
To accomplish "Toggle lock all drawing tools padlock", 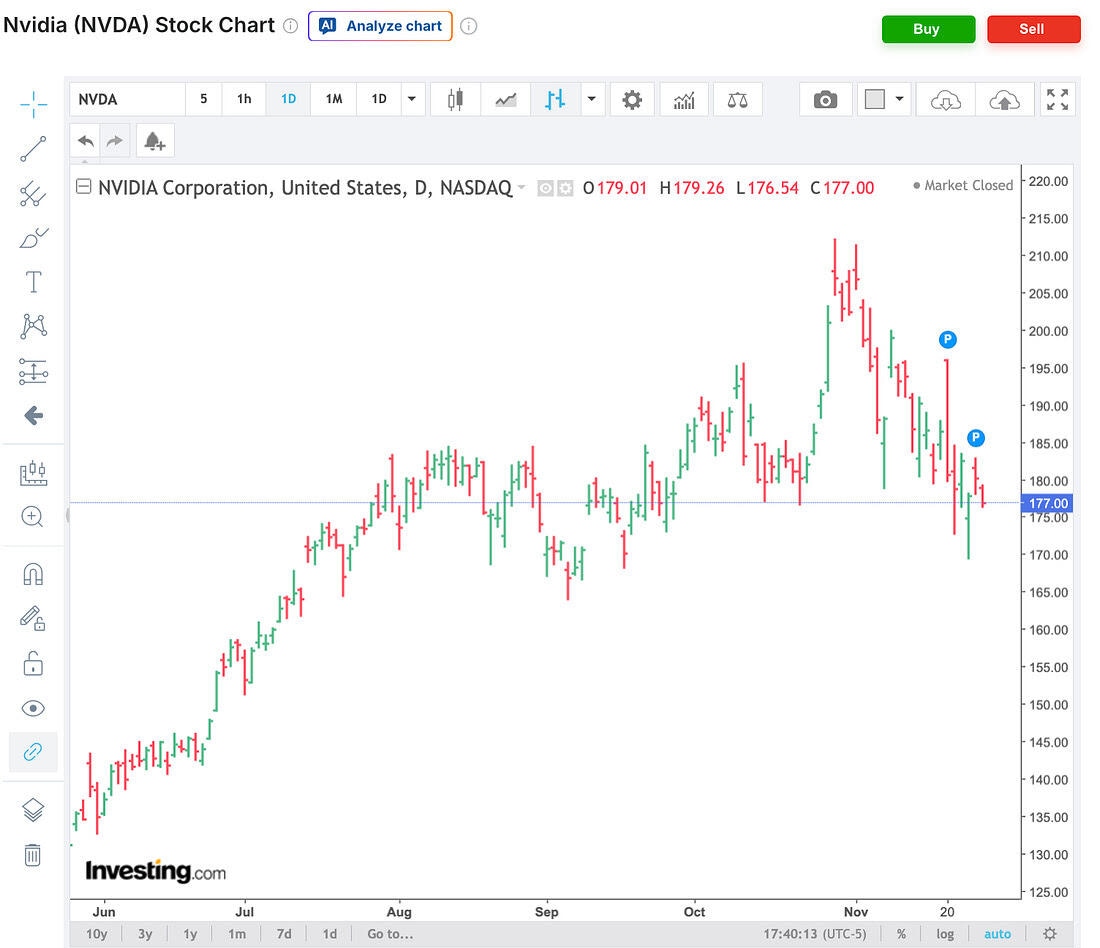I will (33, 664).
